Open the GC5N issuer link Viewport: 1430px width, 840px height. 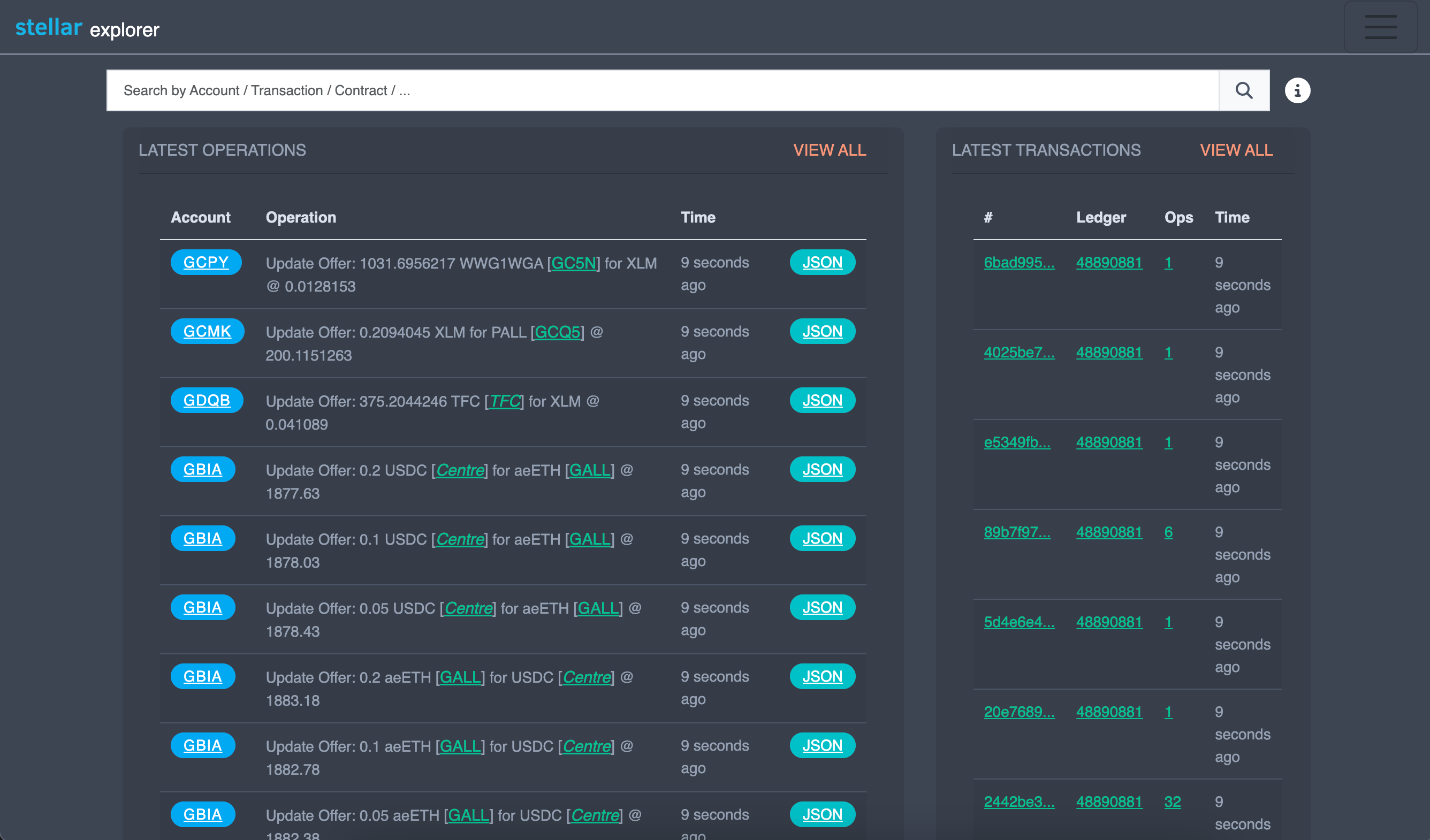click(573, 263)
